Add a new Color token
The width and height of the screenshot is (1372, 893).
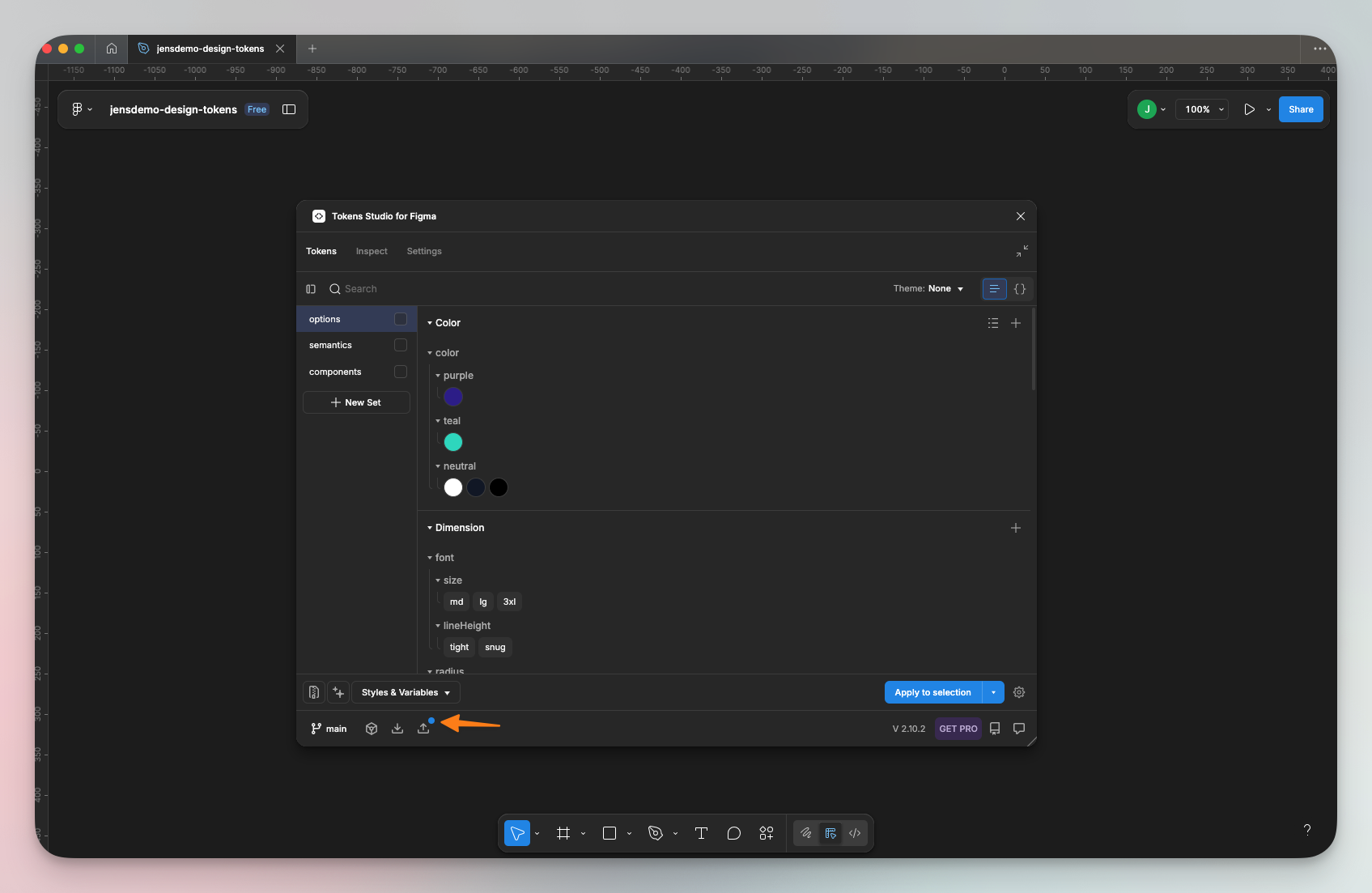point(1016,323)
